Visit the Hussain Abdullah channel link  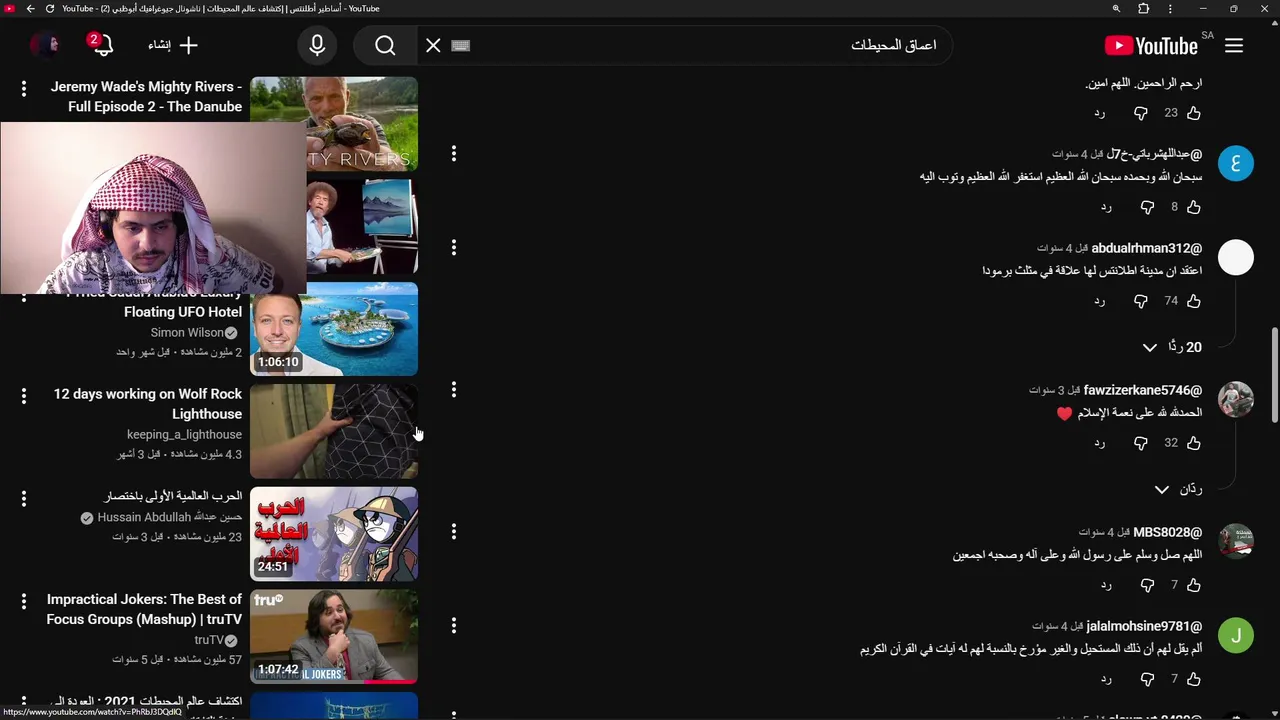[170, 517]
